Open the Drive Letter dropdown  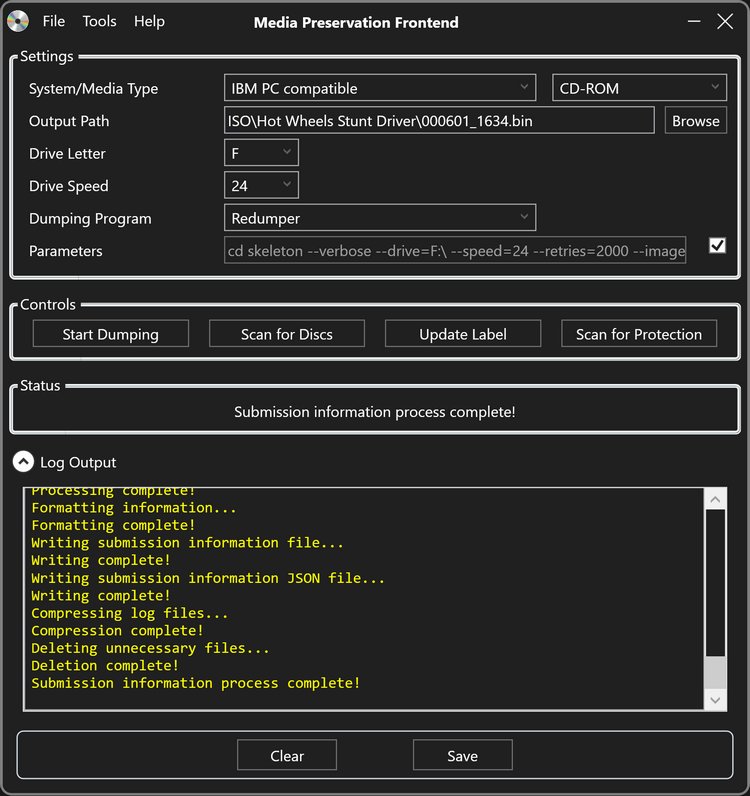[261, 153]
